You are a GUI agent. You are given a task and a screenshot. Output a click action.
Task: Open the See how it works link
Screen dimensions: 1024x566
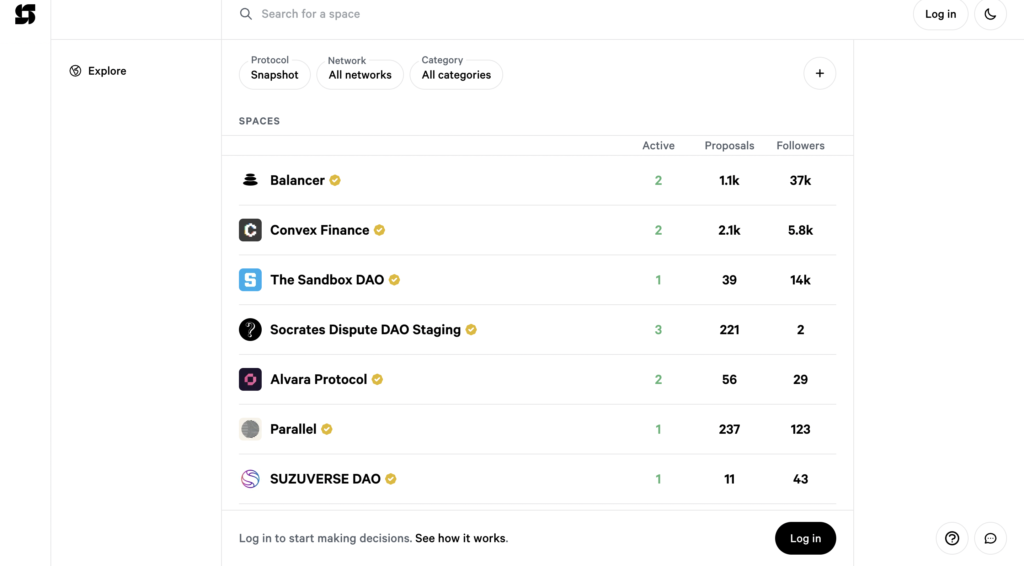460,538
